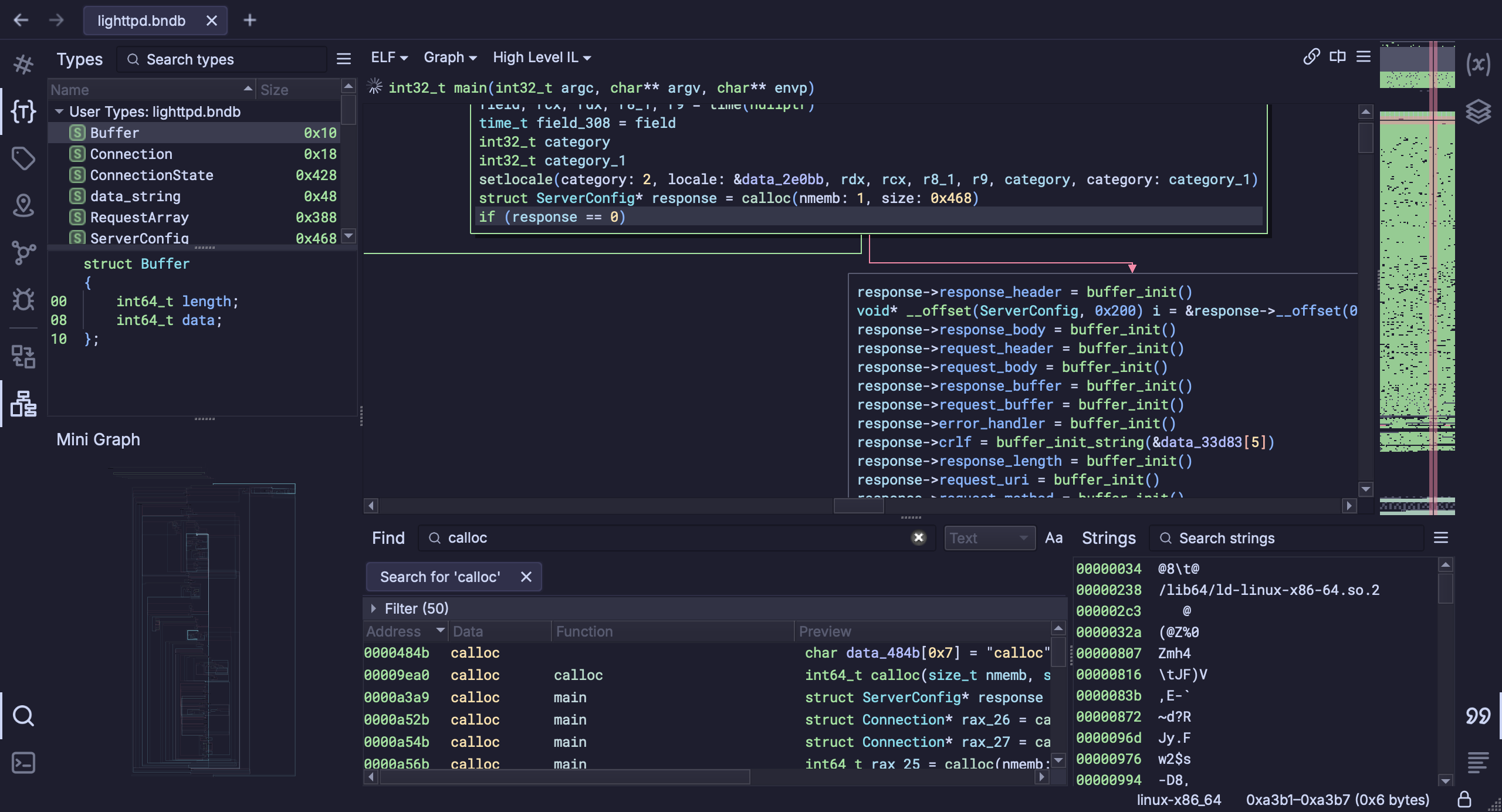Click the split pane icon
Image resolution: width=1502 pixels, height=812 pixels.
(1338, 57)
